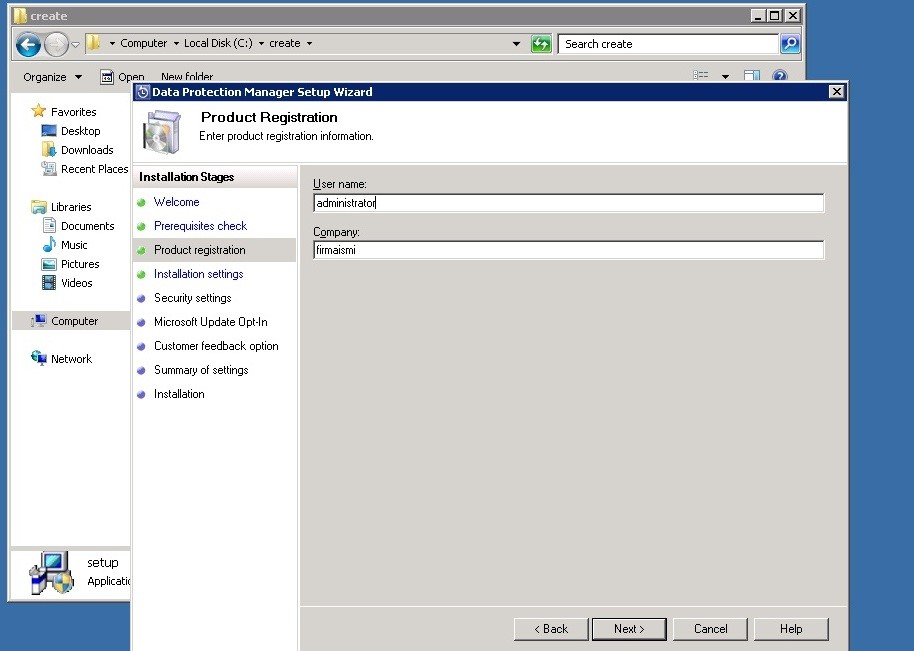Click the product registration CD box icon
Screen dimensions: 914x651
click(161, 132)
